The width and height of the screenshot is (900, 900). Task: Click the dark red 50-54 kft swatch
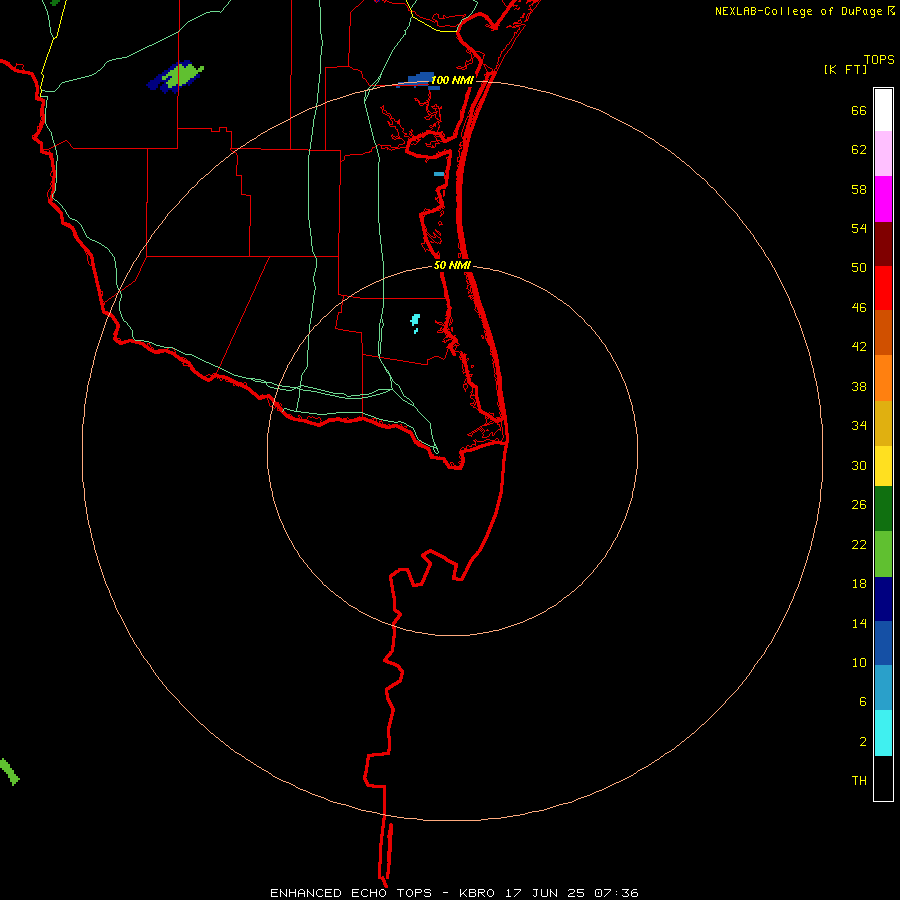pos(883,244)
